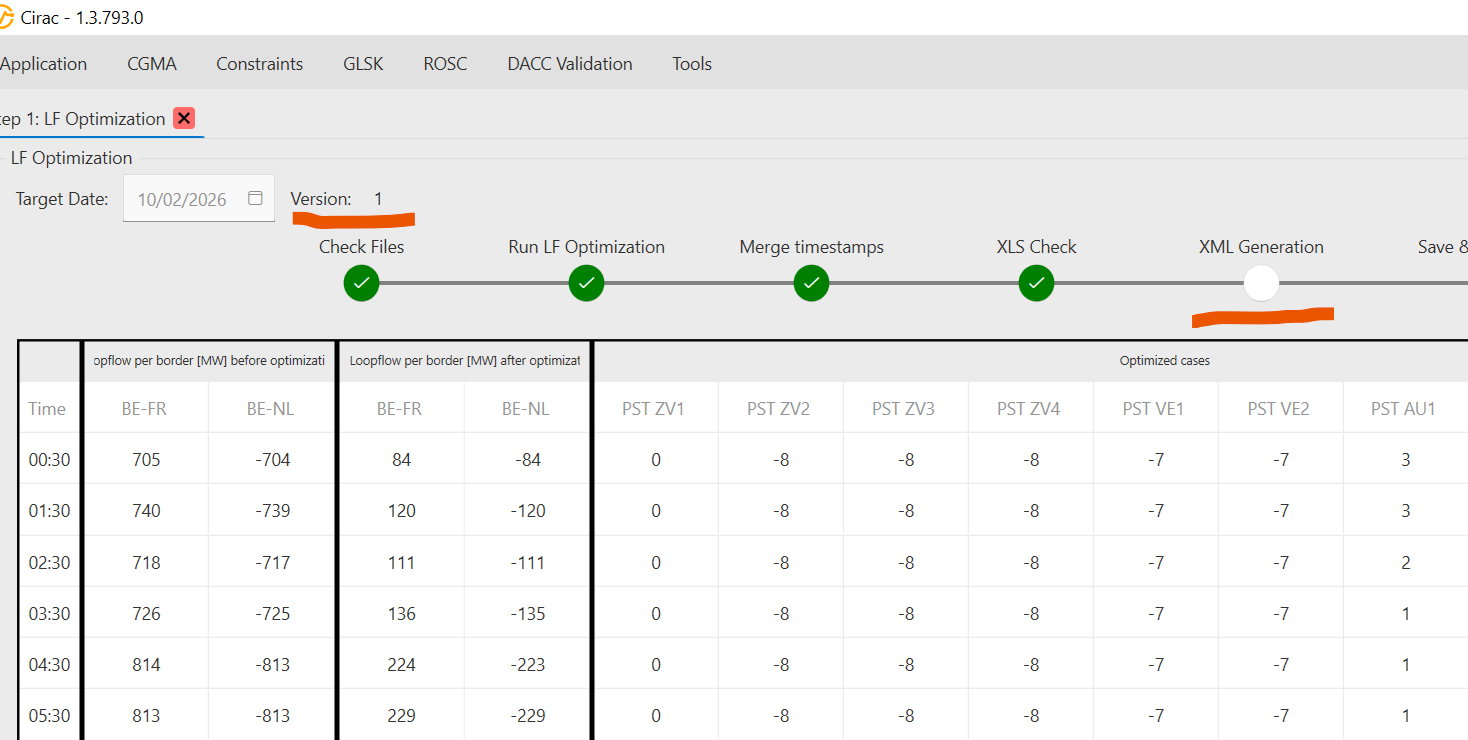This screenshot has height=740, width=1468.
Task: Click the Merge timestamps checkmark step
Action: [811, 283]
